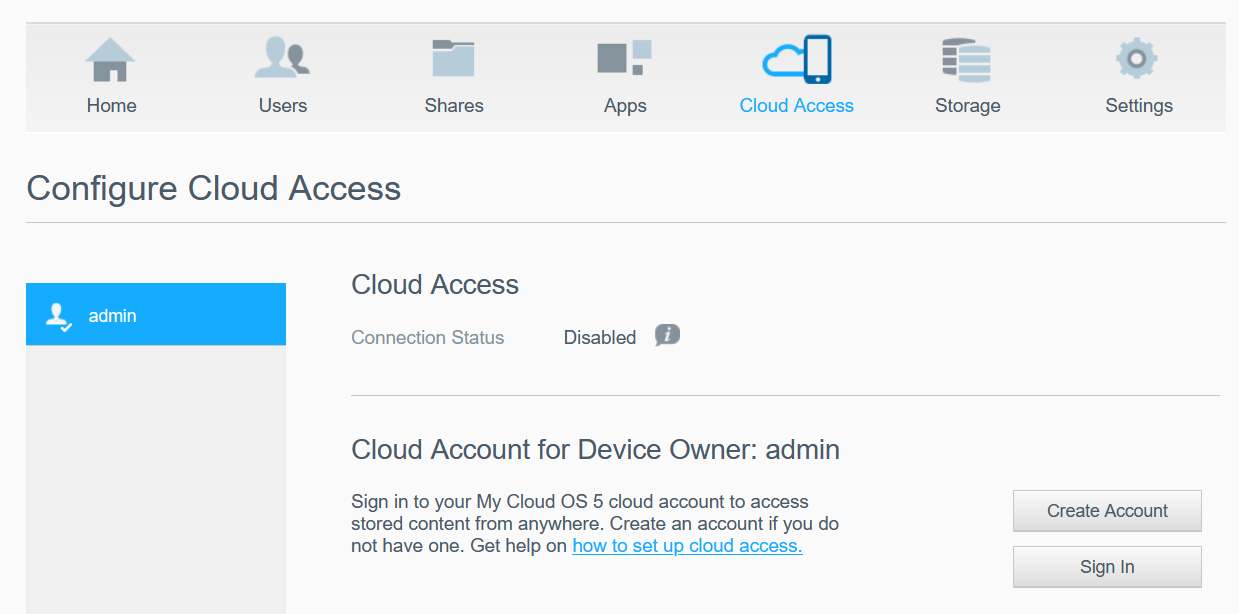
Task: Click the Storage disk stack icon
Action: 966,60
